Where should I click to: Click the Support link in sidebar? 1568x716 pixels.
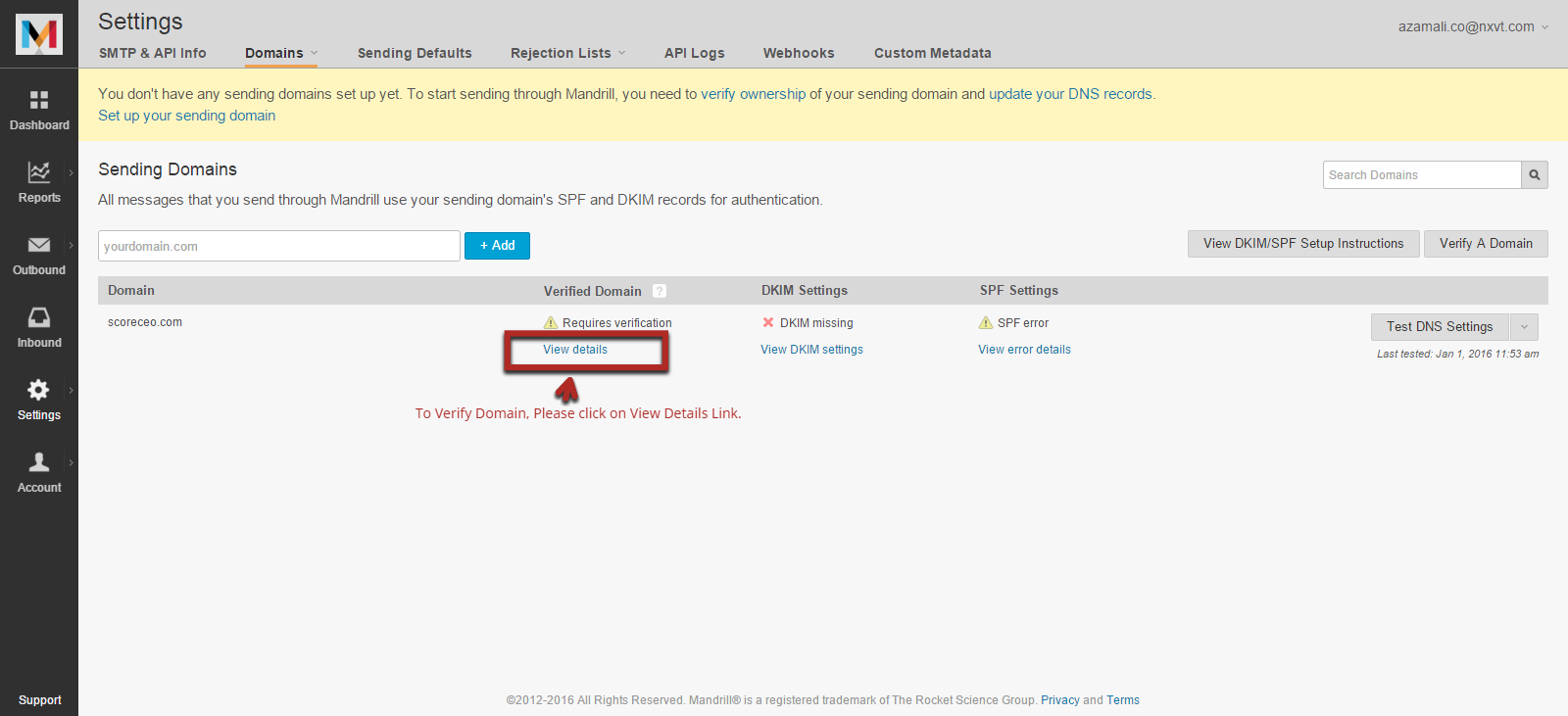click(39, 700)
